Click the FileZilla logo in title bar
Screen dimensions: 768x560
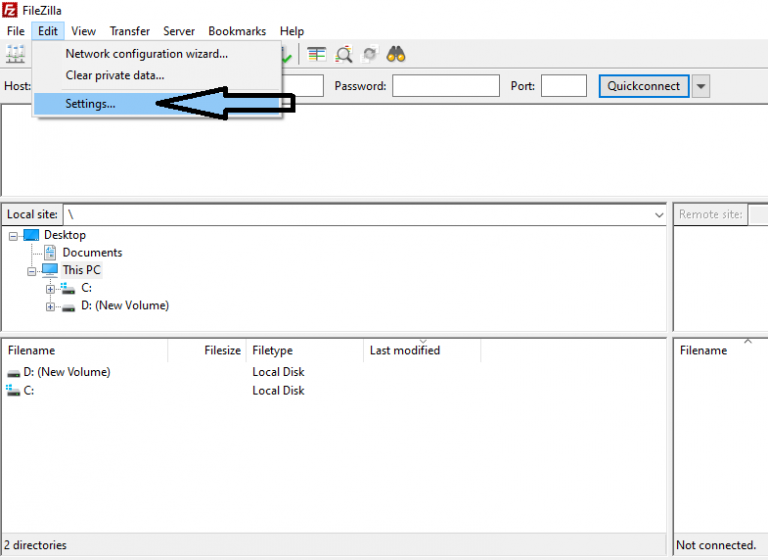click(10, 10)
